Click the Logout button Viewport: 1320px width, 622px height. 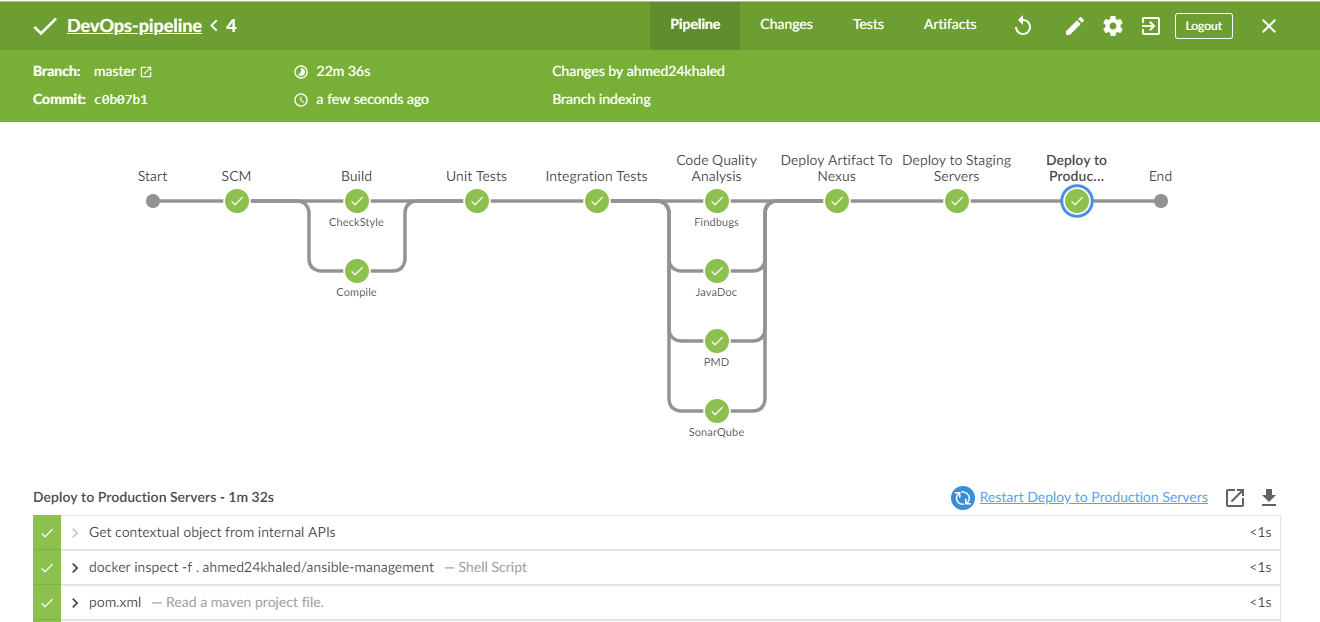(x=1203, y=26)
